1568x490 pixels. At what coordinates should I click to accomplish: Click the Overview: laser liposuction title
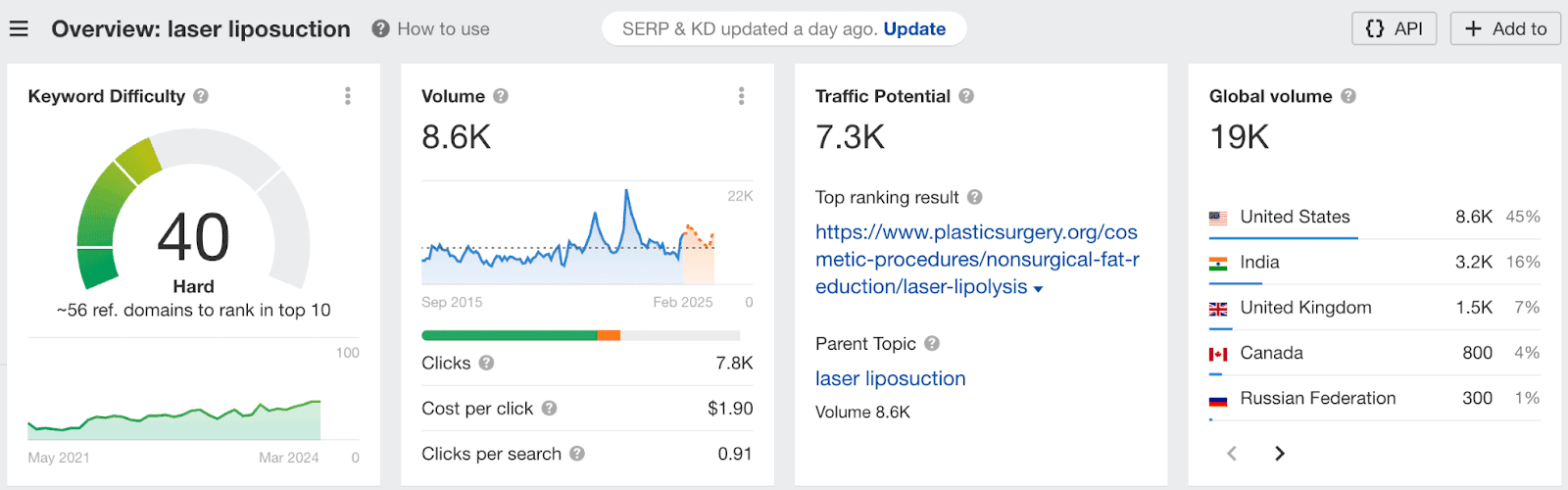[x=201, y=29]
